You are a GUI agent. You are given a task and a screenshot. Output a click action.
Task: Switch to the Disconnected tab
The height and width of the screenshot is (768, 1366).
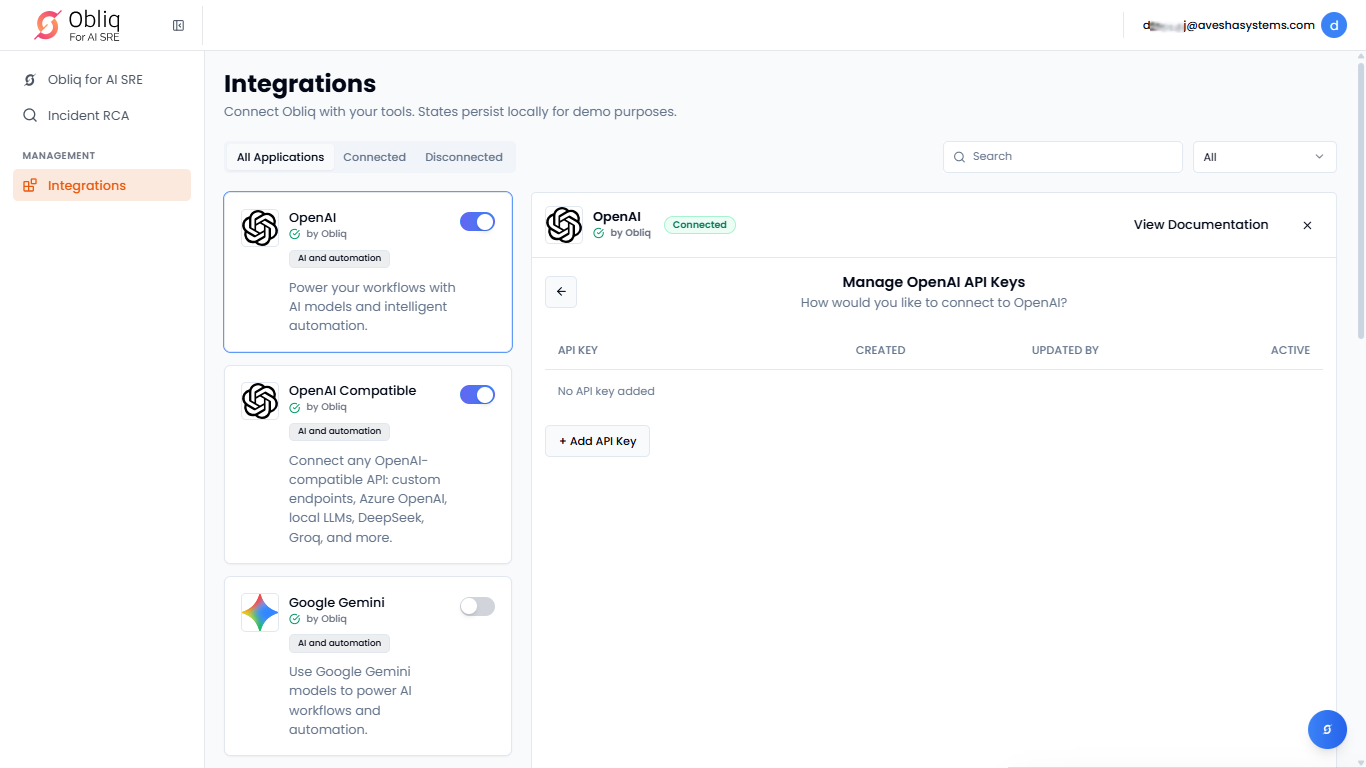pyautogui.click(x=463, y=157)
